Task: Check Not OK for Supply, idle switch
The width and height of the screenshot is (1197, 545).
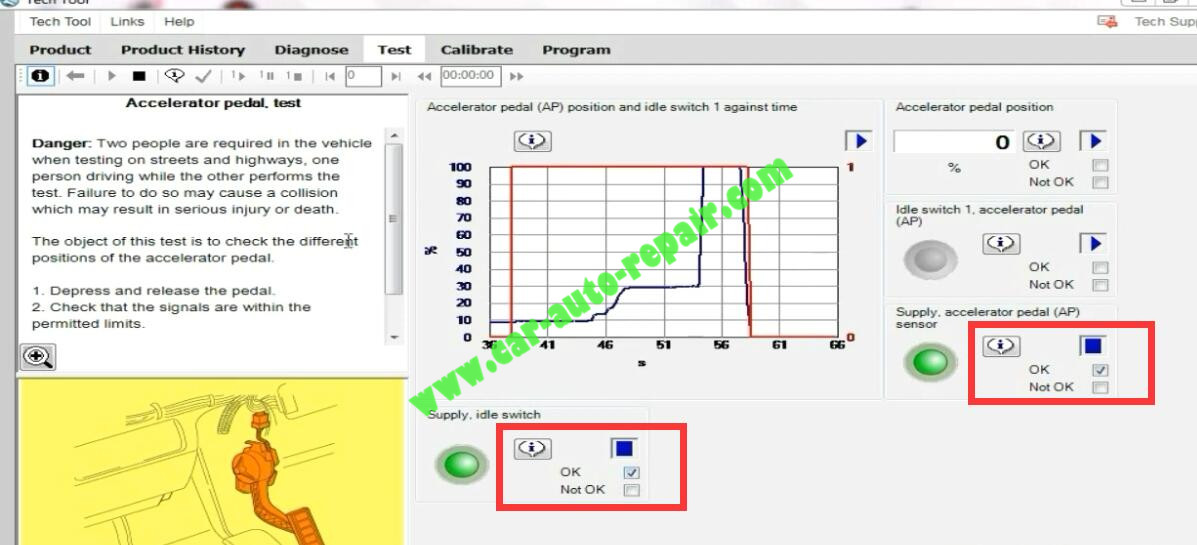Action: coord(631,490)
